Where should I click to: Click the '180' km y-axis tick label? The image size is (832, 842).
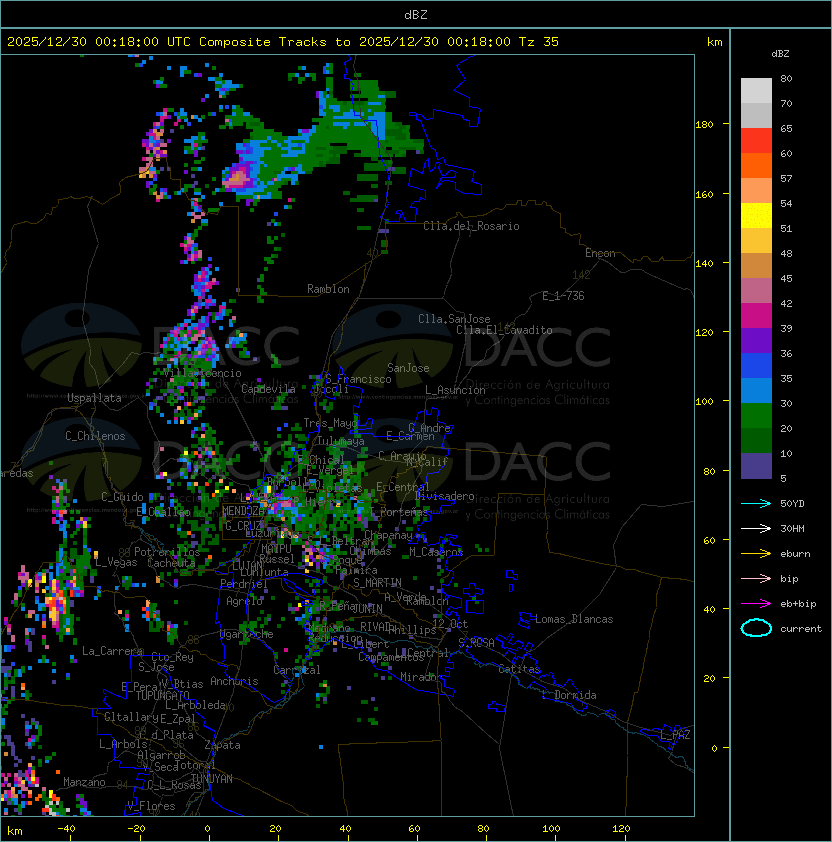tap(704, 125)
